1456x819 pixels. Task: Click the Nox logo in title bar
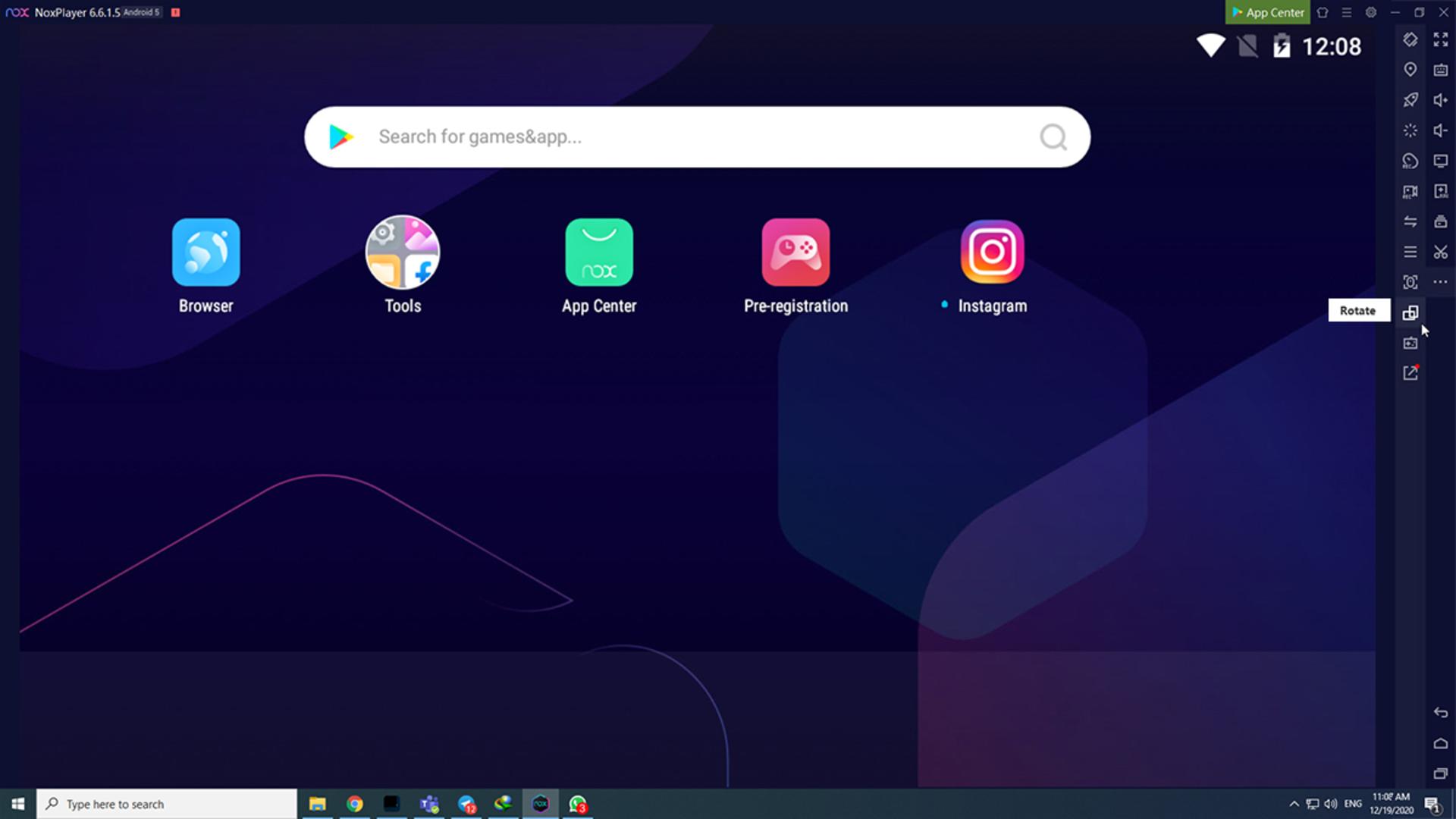17,12
